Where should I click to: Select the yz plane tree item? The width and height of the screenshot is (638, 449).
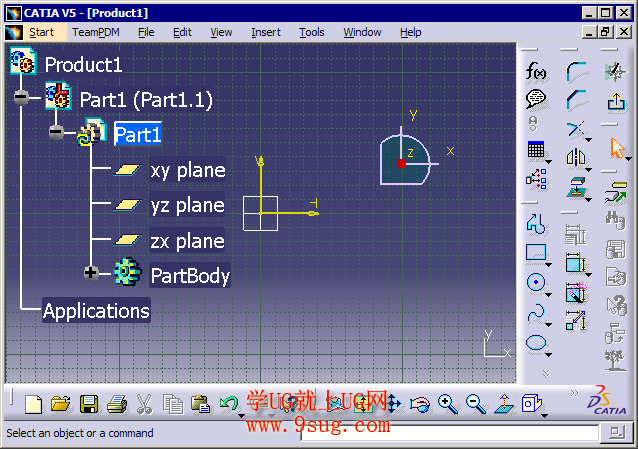click(x=187, y=205)
